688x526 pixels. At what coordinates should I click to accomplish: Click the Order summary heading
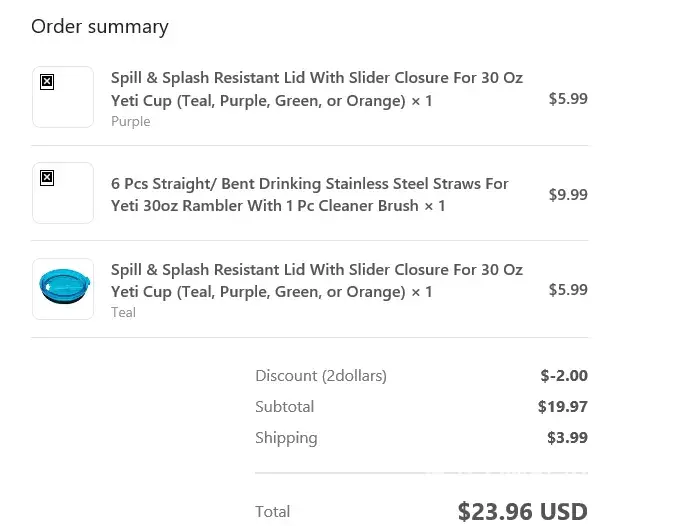100,27
